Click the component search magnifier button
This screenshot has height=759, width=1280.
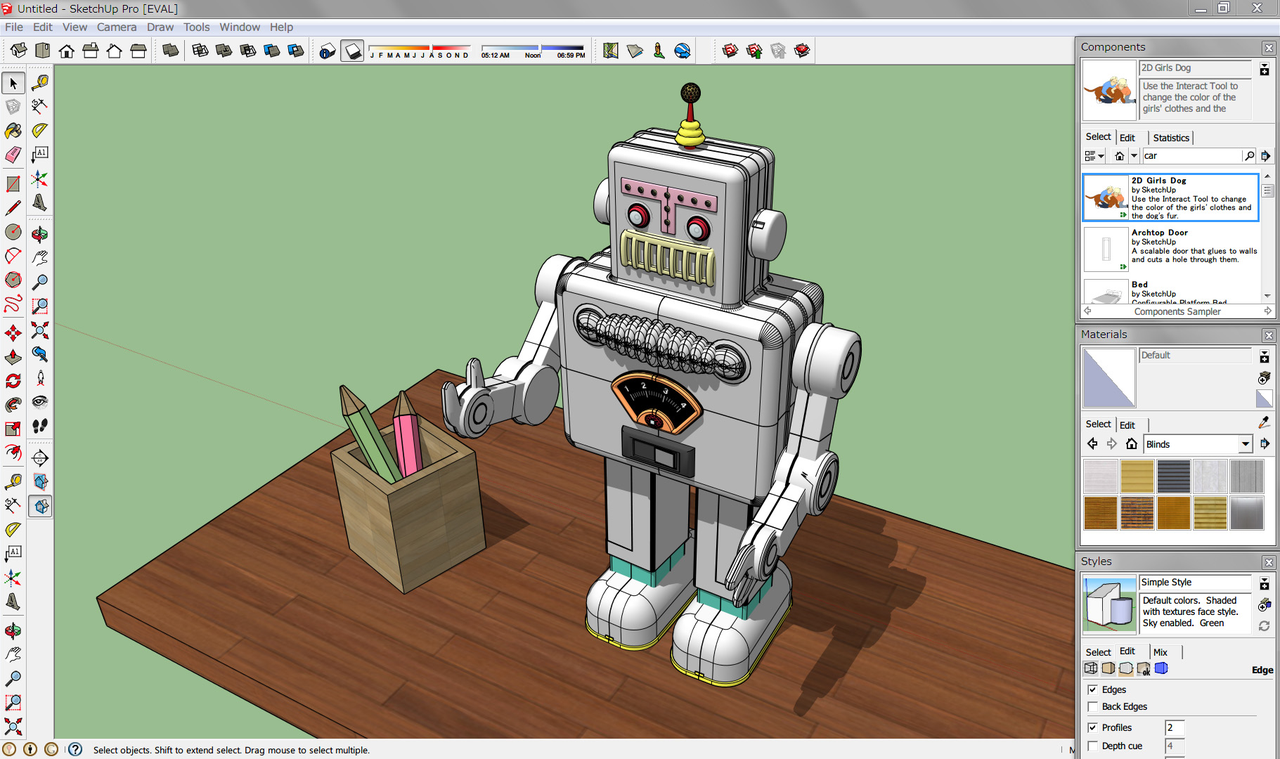(1249, 156)
